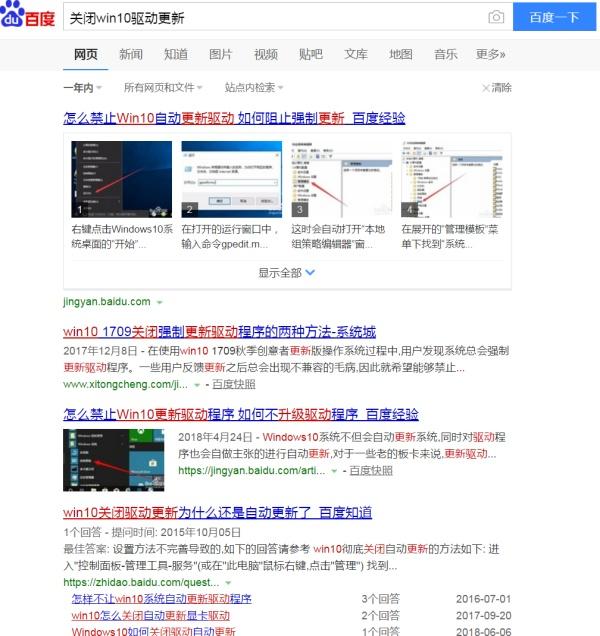This screenshot has width=600, height=636.
Task: Click arrow next to jingyan.baidu.com
Action: [159, 302]
